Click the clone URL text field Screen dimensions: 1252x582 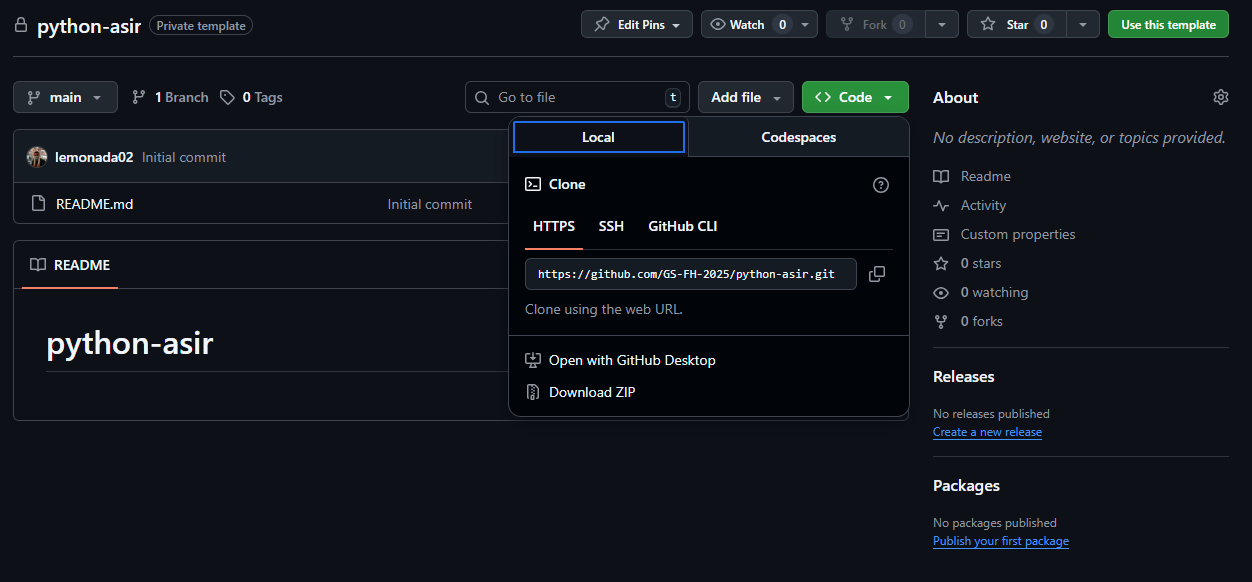coord(691,274)
